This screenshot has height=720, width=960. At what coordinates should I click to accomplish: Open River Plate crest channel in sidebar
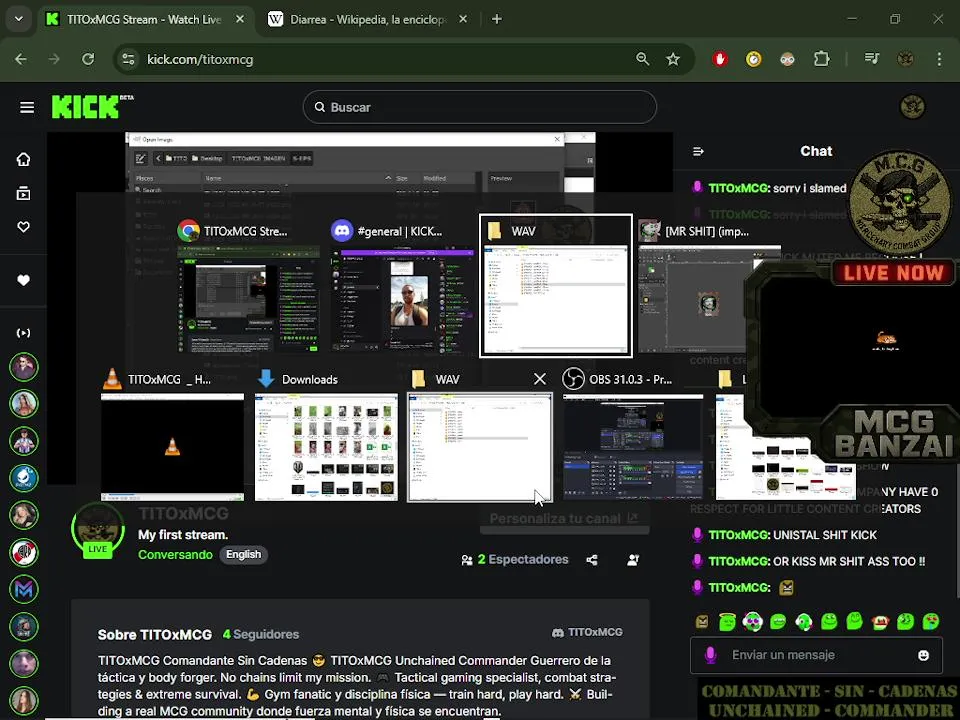pyautogui.click(x=23, y=552)
